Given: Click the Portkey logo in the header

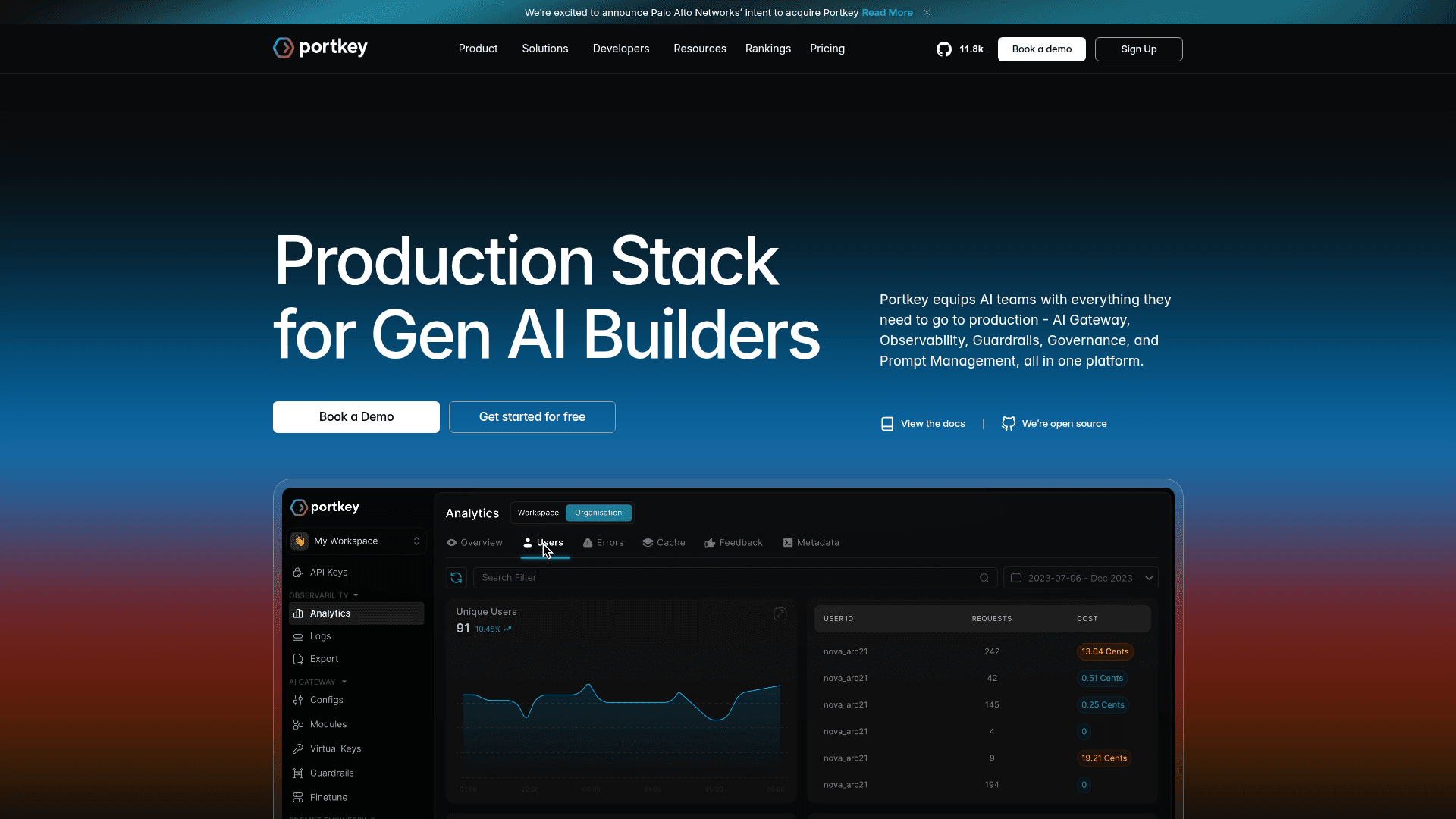Looking at the screenshot, I should pos(320,48).
